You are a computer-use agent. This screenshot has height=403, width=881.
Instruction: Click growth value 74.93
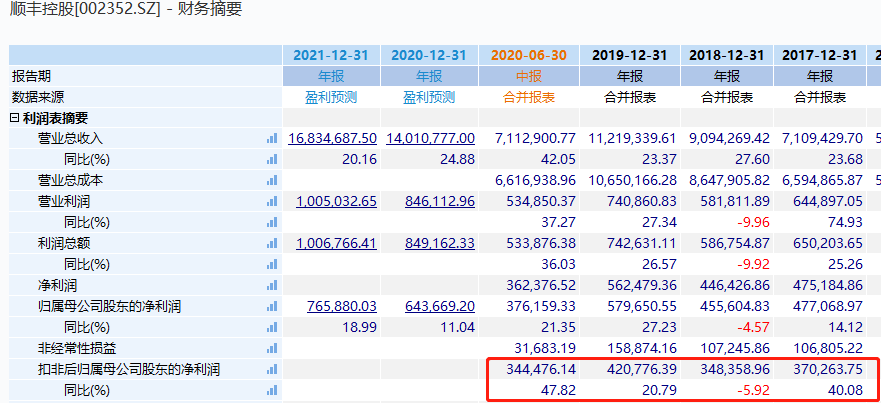click(847, 223)
